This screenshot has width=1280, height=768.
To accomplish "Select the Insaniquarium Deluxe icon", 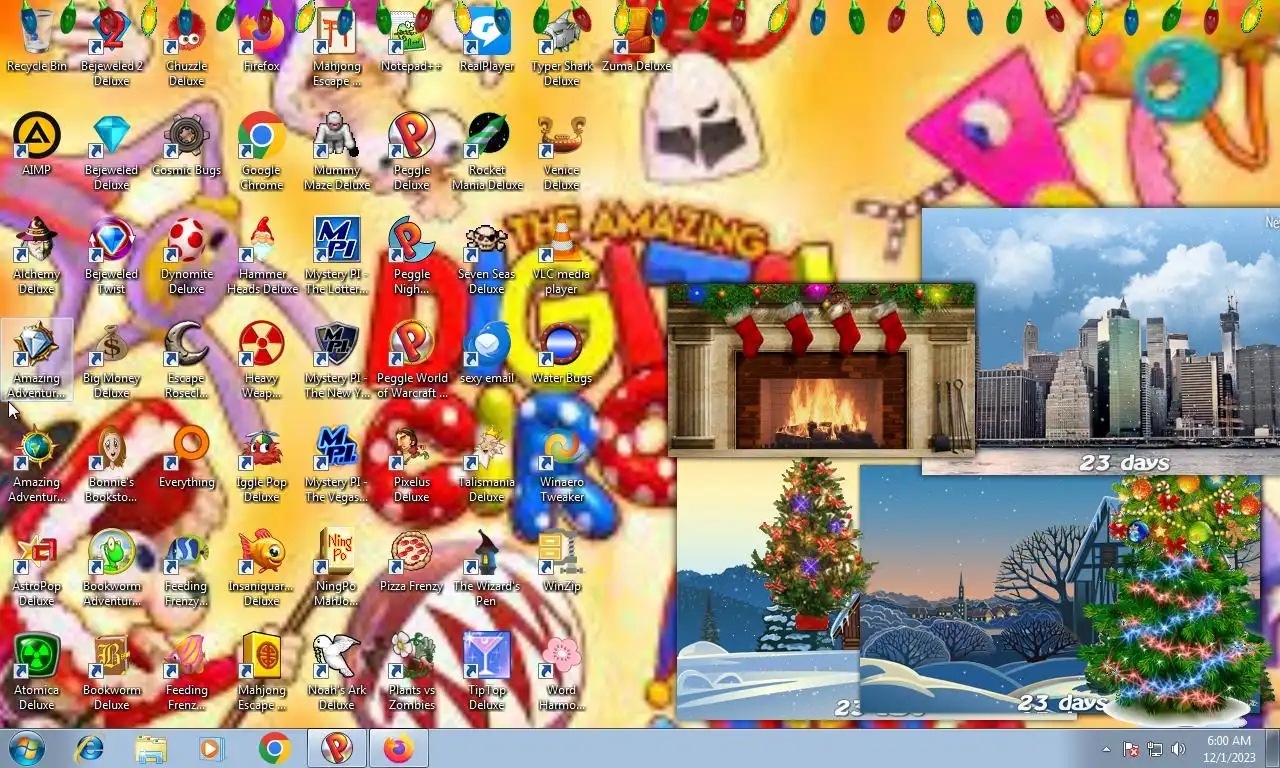I will pyautogui.click(x=262, y=567).
